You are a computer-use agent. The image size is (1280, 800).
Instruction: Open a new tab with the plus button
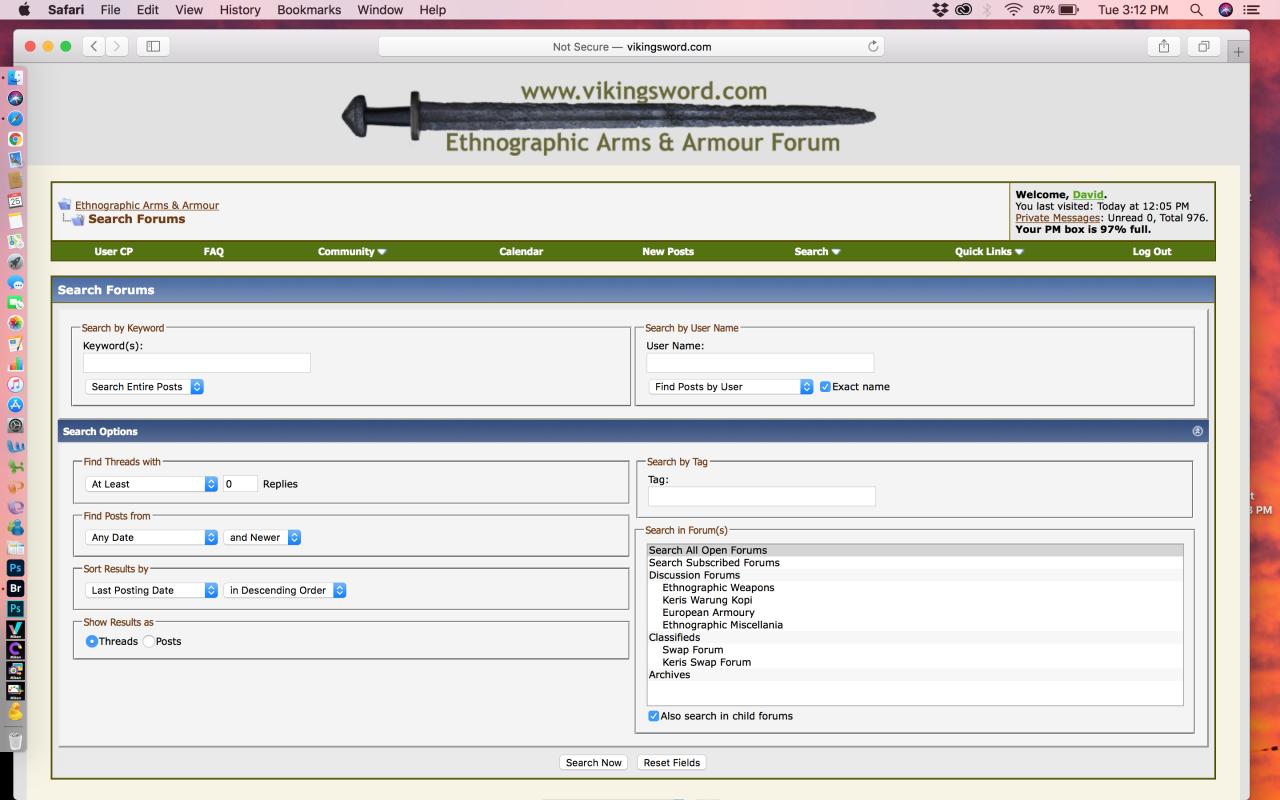pos(1238,51)
